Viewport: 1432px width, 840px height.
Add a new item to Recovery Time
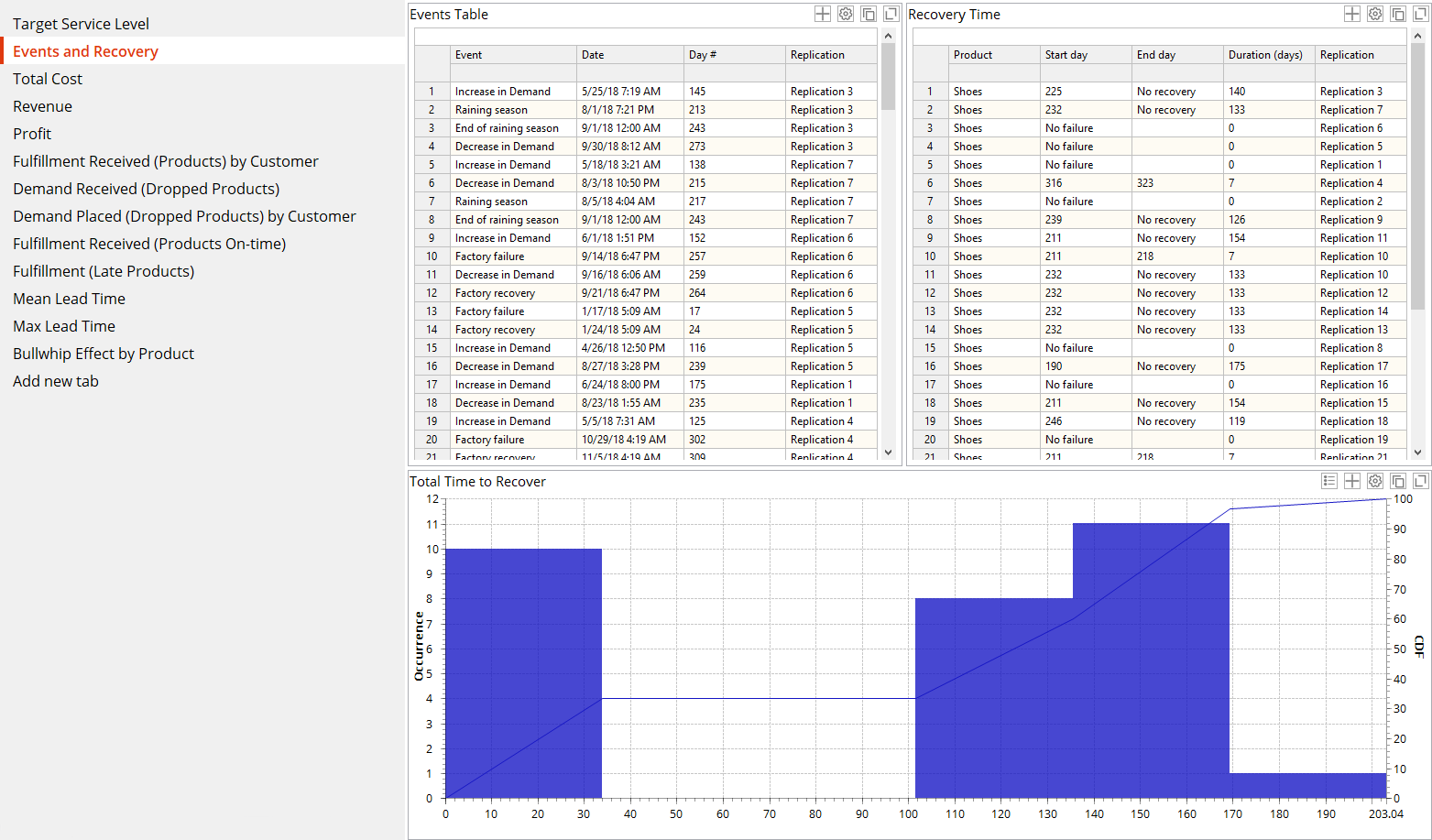click(x=1352, y=14)
